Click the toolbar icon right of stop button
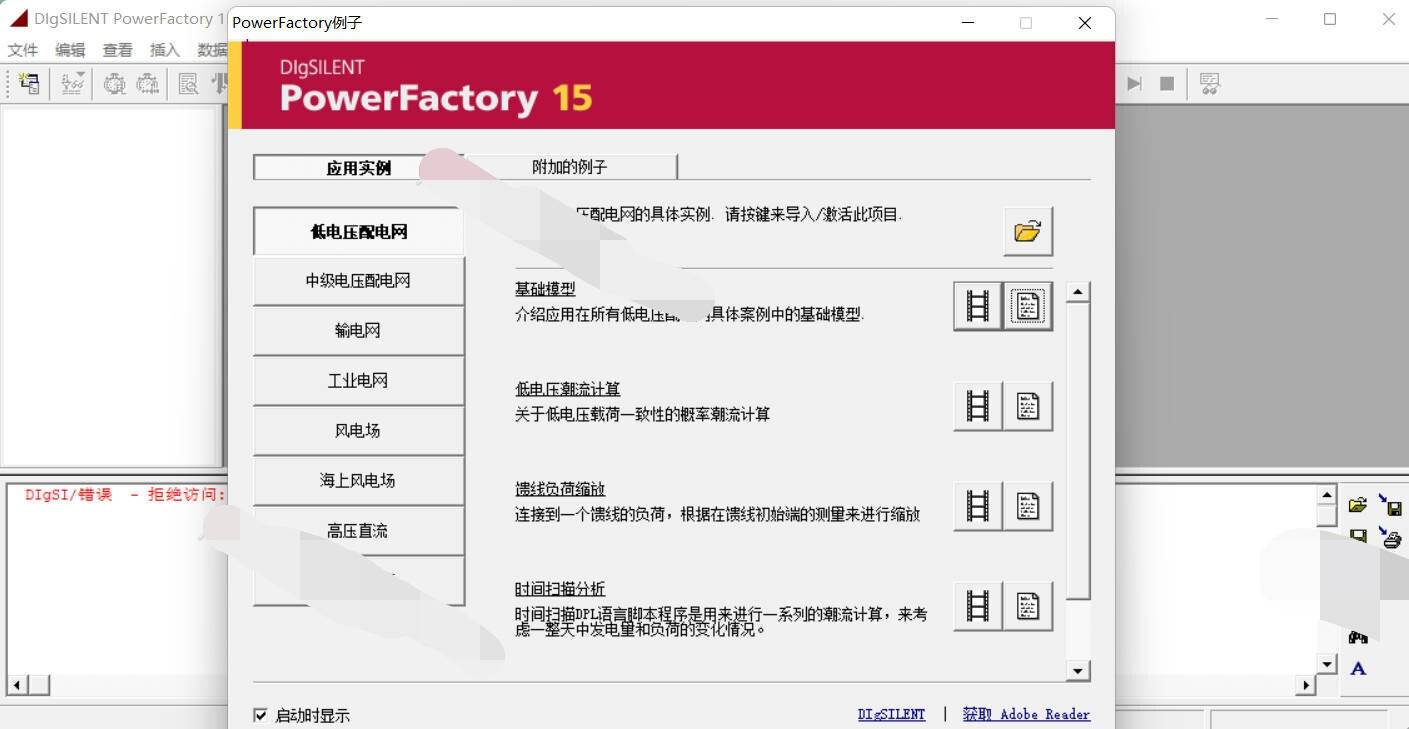Viewport: 1409px width, 729px height. pos(1210,84)
